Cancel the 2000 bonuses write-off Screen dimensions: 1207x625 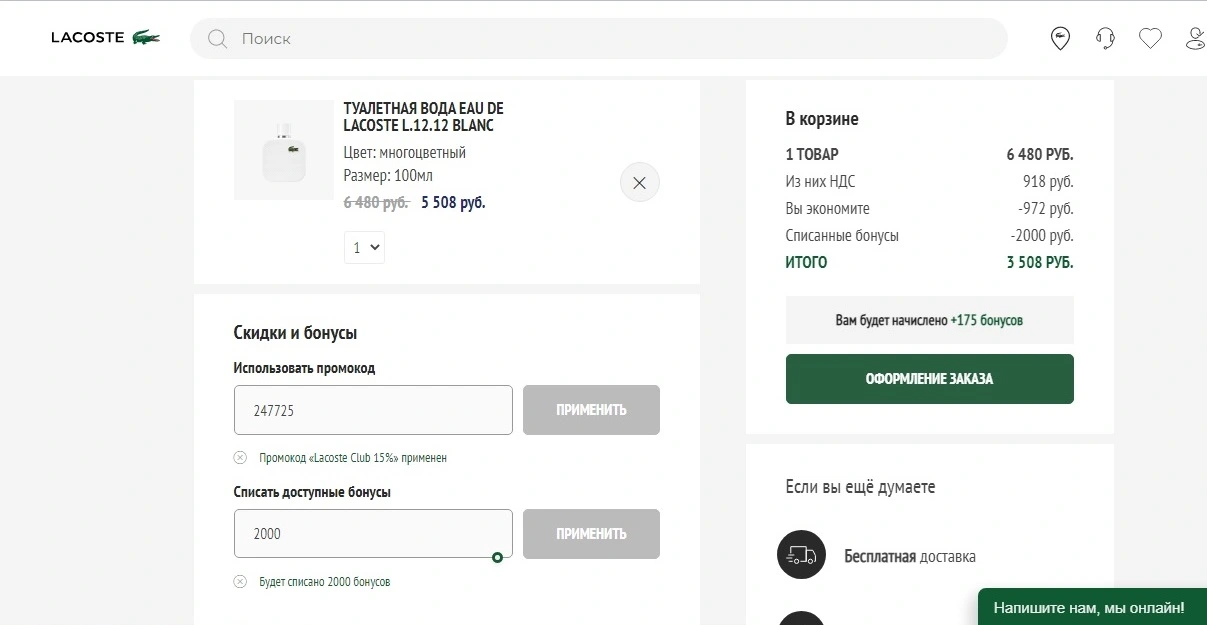(x=240, y=582)
